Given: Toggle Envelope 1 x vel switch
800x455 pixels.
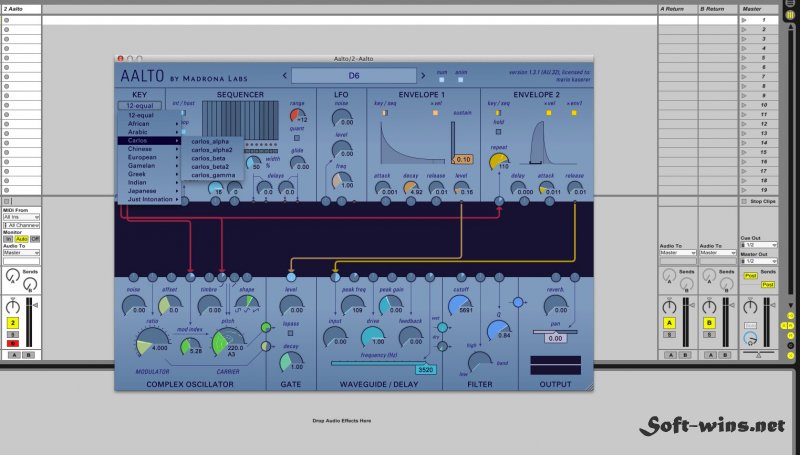Looking at the screenshot, I should (x=435, y=113).
